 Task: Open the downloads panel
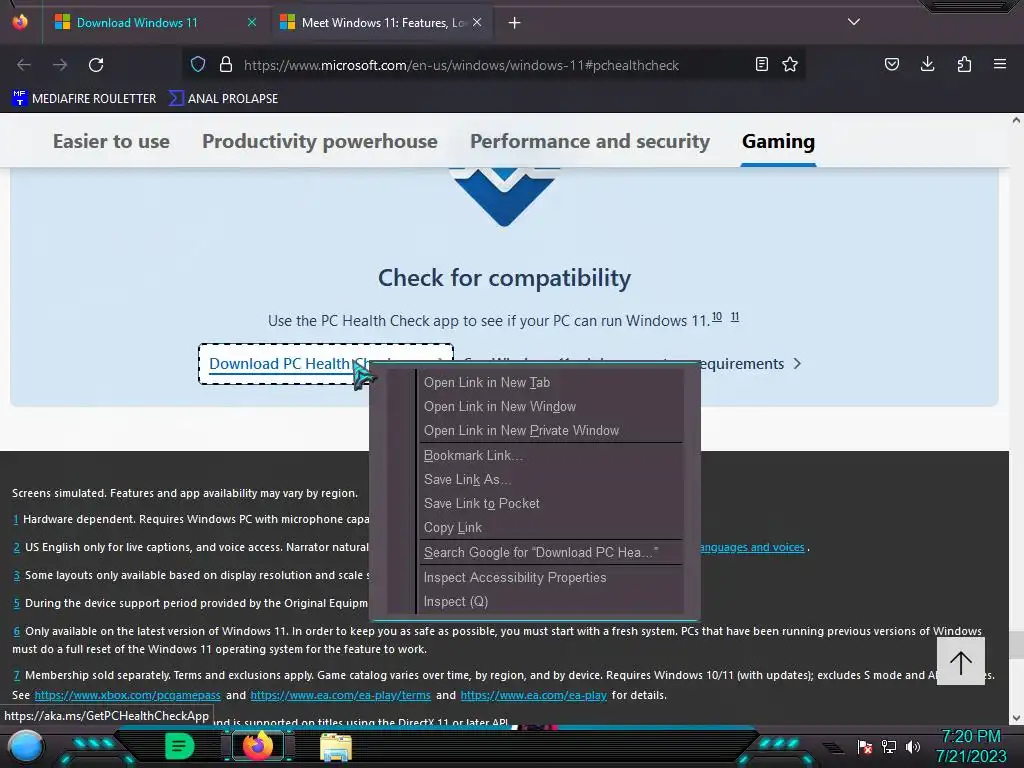pyautogui.click(x=927, y=64)
